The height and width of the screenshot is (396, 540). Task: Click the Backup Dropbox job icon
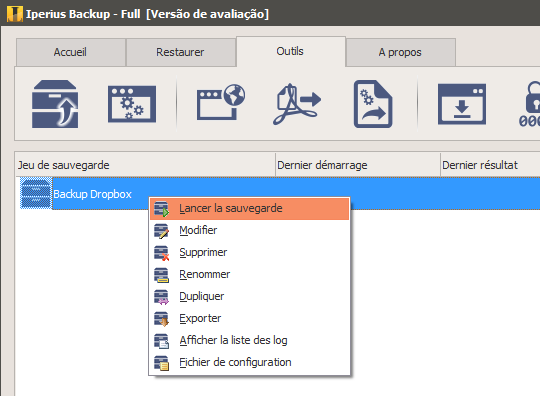pyautogui.click(x=36, y=193)
